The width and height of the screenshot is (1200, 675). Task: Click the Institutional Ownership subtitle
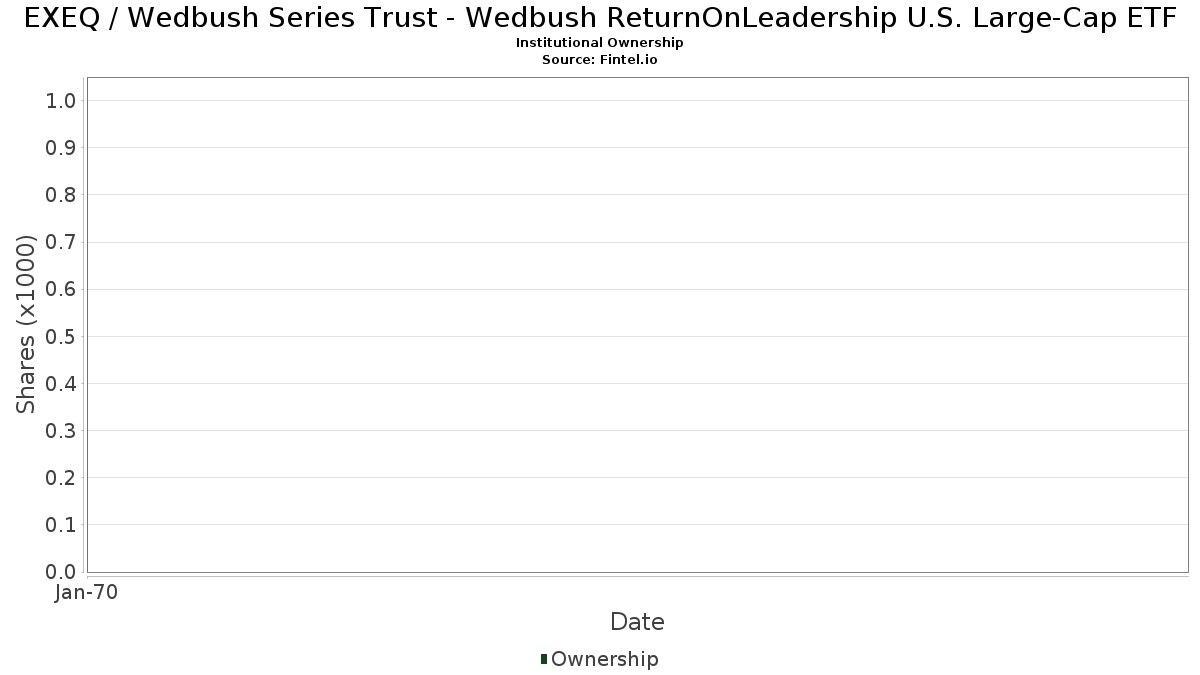(600, 43)
